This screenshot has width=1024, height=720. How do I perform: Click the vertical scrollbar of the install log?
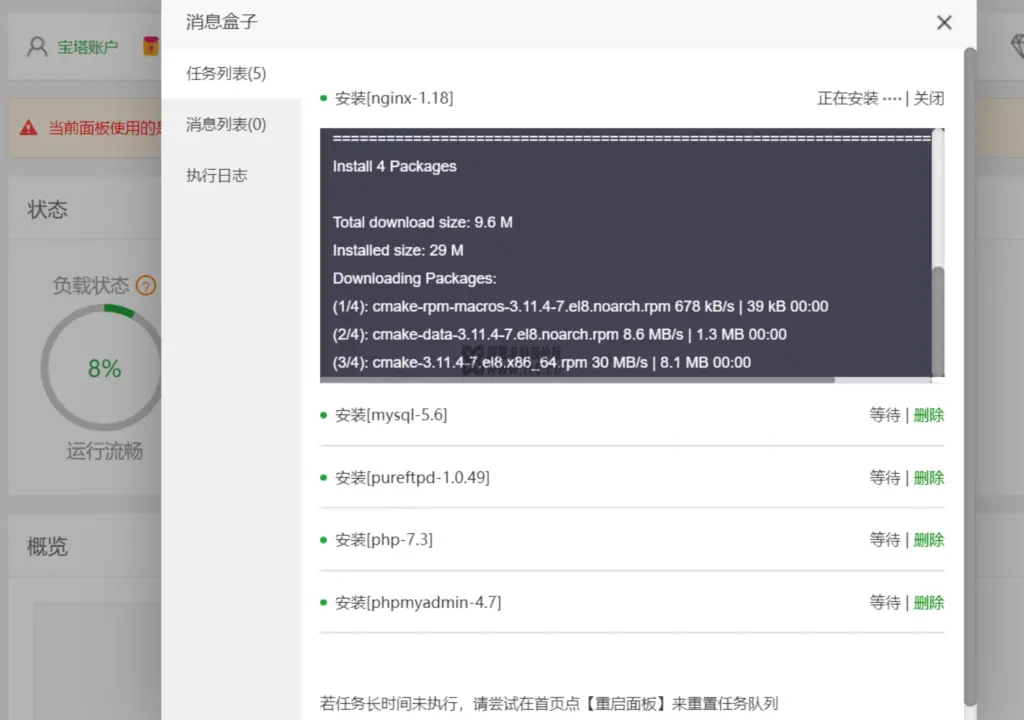tap(938, 320)
